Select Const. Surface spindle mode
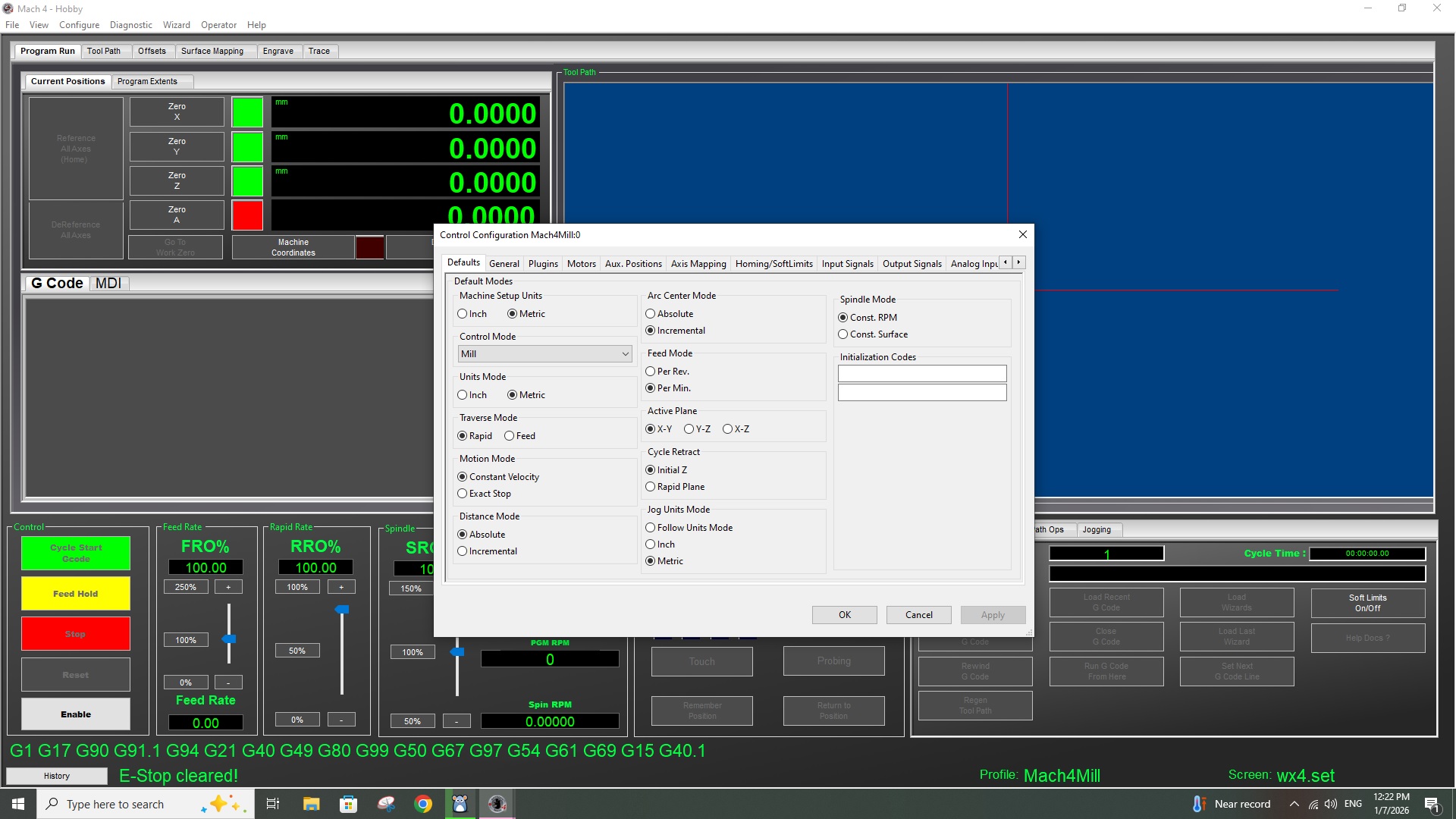Viewport: 1456px width, 819px height. (x=843, y=334)
